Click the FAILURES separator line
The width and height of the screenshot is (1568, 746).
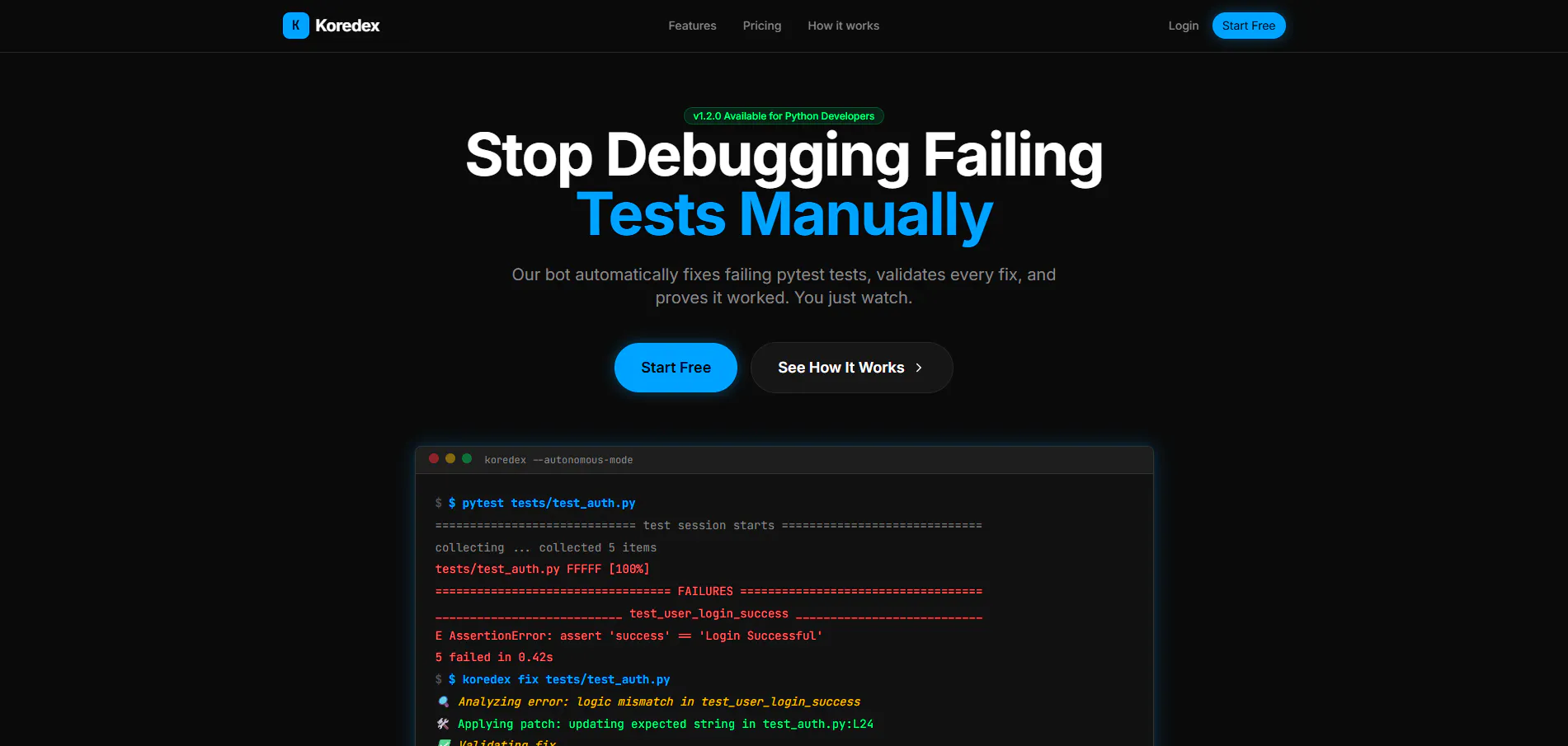(x=709, y=591)
